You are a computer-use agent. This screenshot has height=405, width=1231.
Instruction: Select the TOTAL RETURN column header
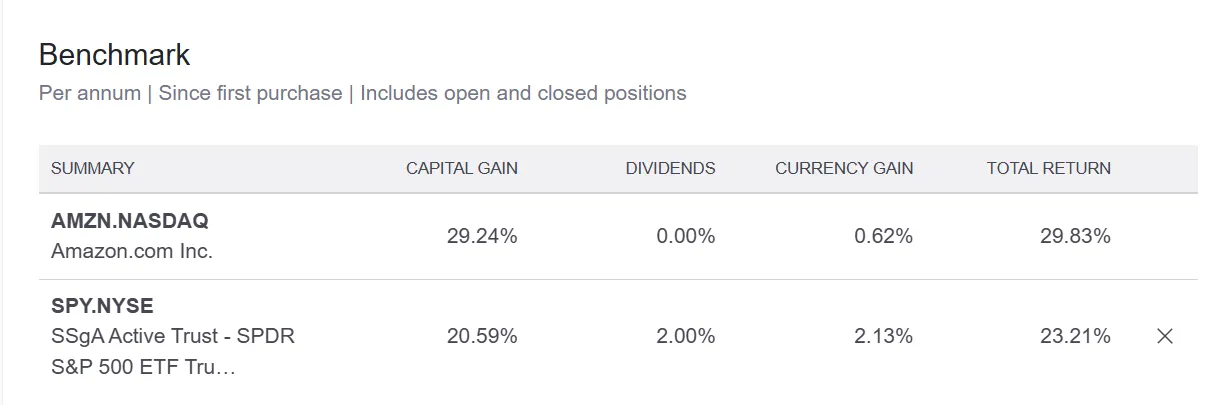coord(1048,168)
